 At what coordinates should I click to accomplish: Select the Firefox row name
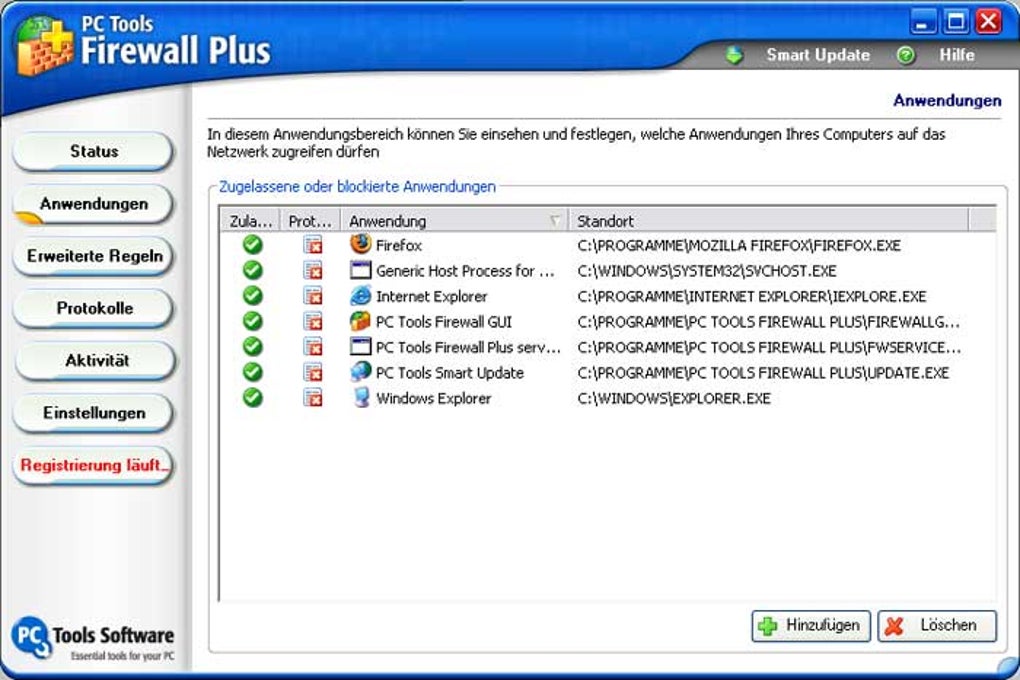point(399,245)
